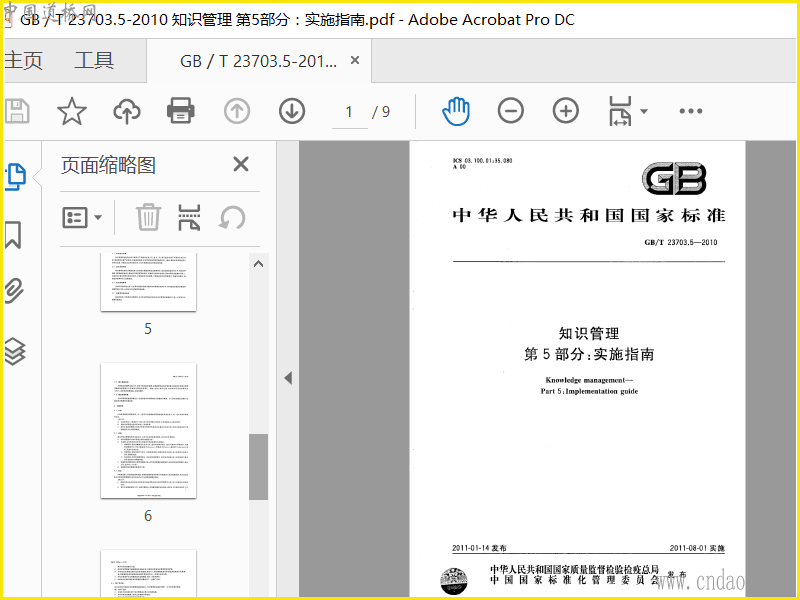Viewport: 800px width, 600px height.
Task: Close the 页面缩略图 panel
Action: coord(241,164)
